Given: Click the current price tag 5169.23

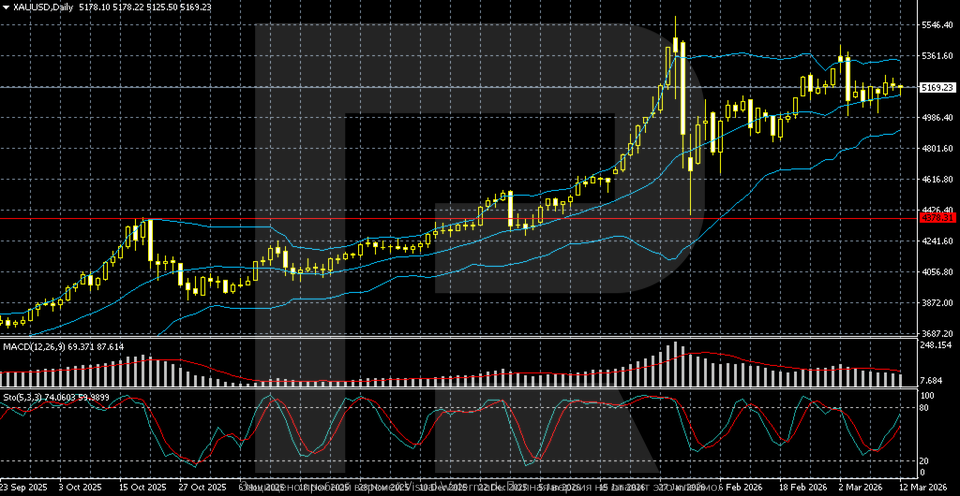Looking at the screenshot, I should coord(937,88).
